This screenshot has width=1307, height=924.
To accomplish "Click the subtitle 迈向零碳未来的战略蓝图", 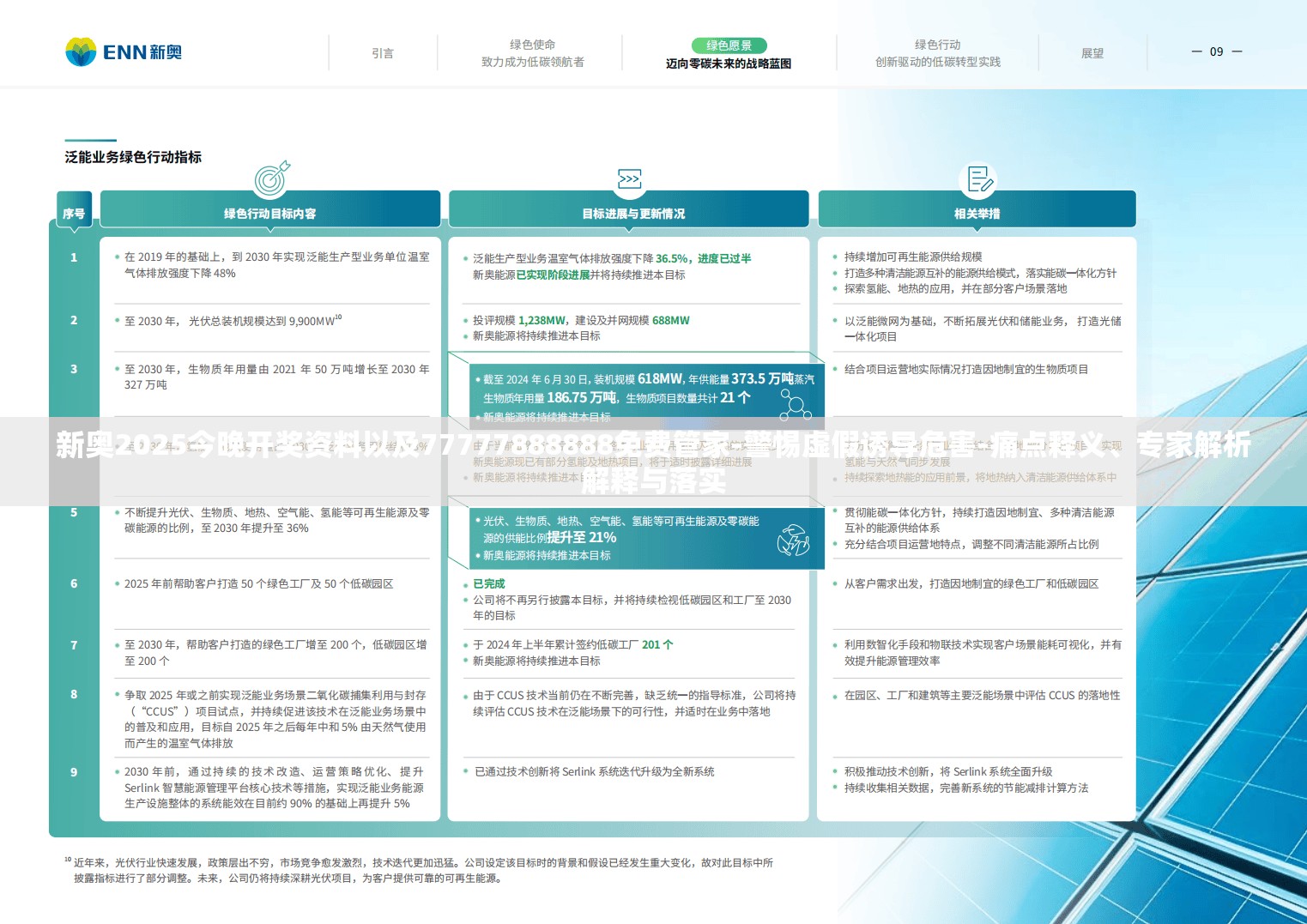I will 729,63.
